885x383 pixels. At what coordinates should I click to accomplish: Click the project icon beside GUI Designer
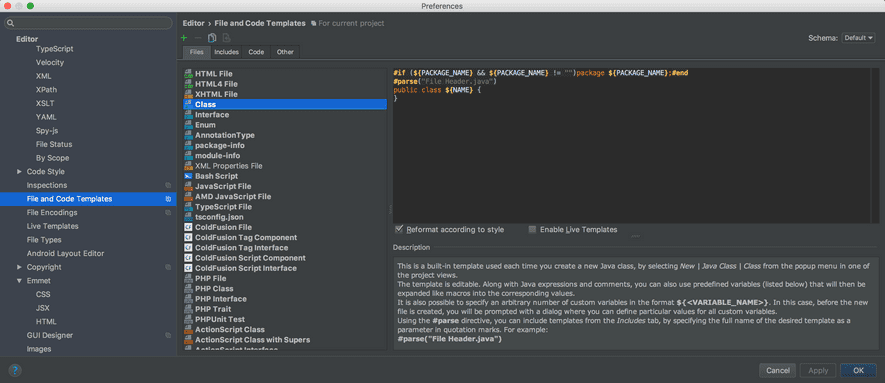[168, 335]
